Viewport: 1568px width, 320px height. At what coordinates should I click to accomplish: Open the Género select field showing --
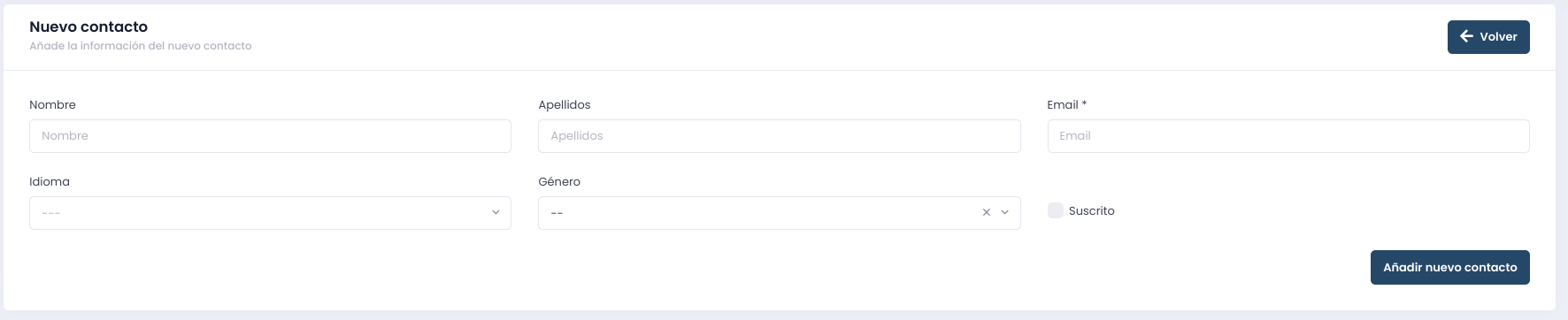point(779,213)
